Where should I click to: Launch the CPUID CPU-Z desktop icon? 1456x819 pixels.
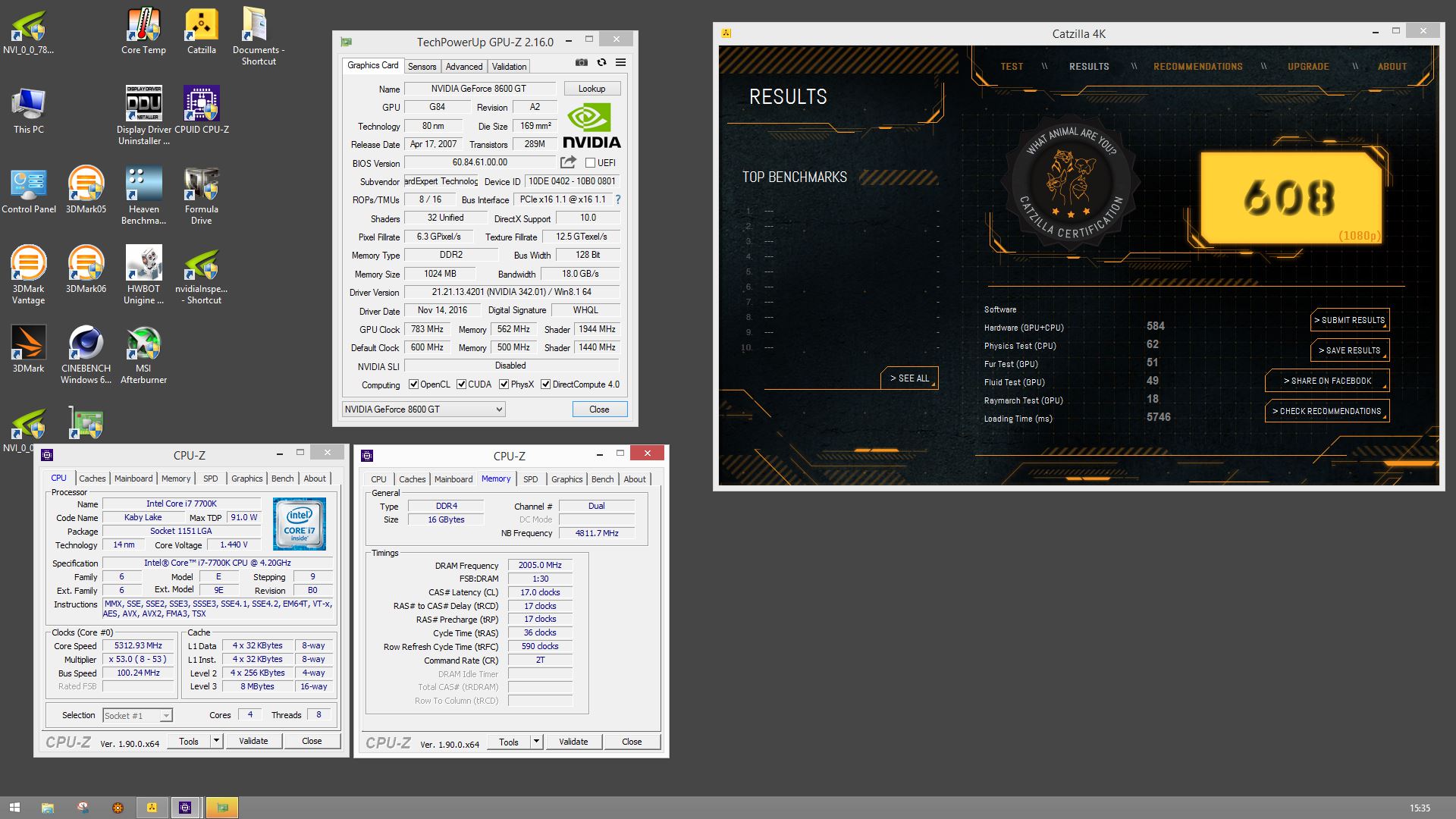point(202,111)
